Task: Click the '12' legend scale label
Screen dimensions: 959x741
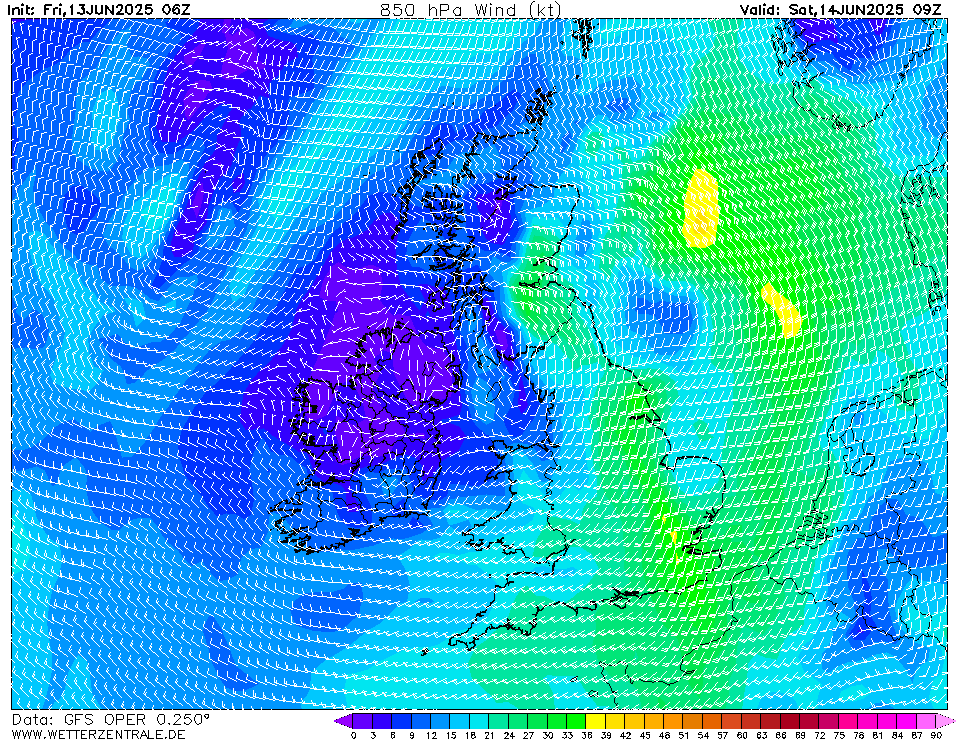Action: 431,735
